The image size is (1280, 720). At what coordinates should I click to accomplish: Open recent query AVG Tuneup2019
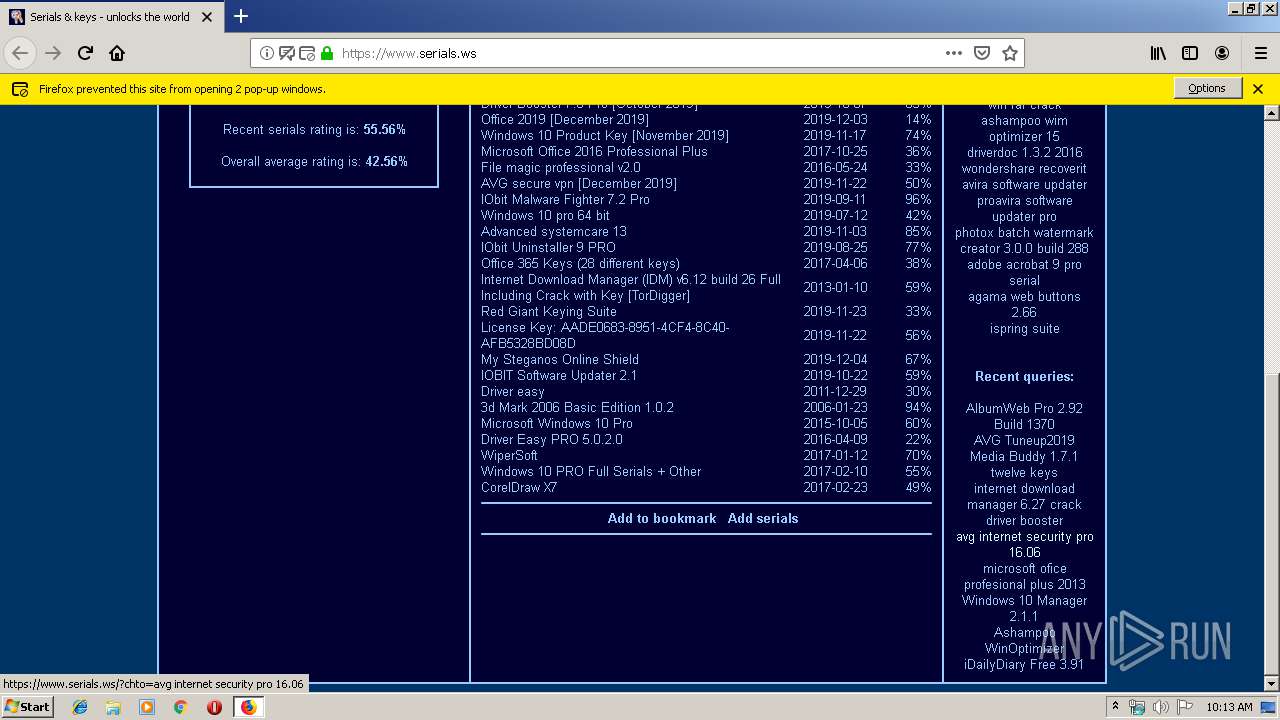pos(1024,440)
